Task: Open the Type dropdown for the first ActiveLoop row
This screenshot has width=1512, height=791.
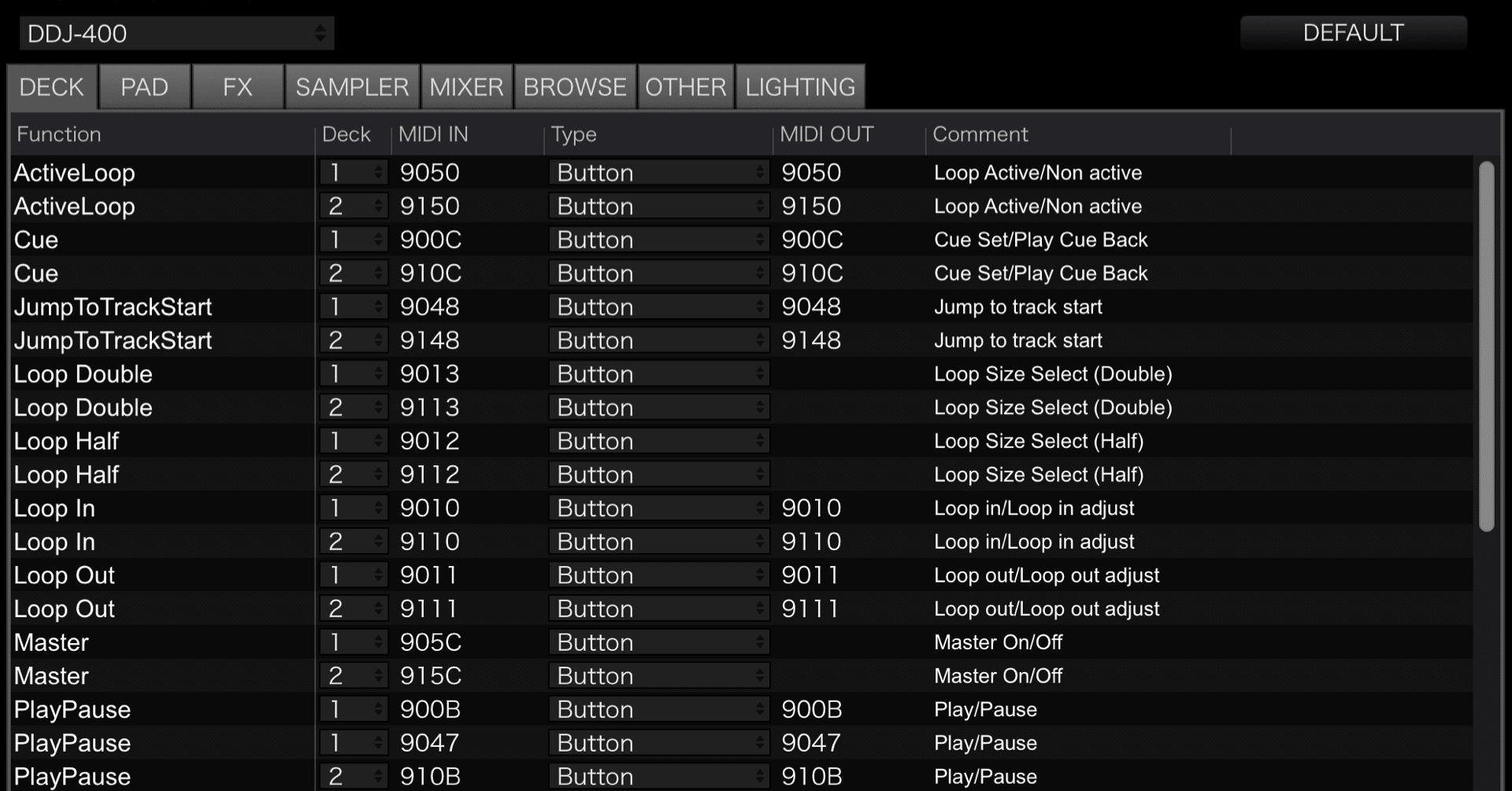Action: pyautogui.click(x=658, y=172)
